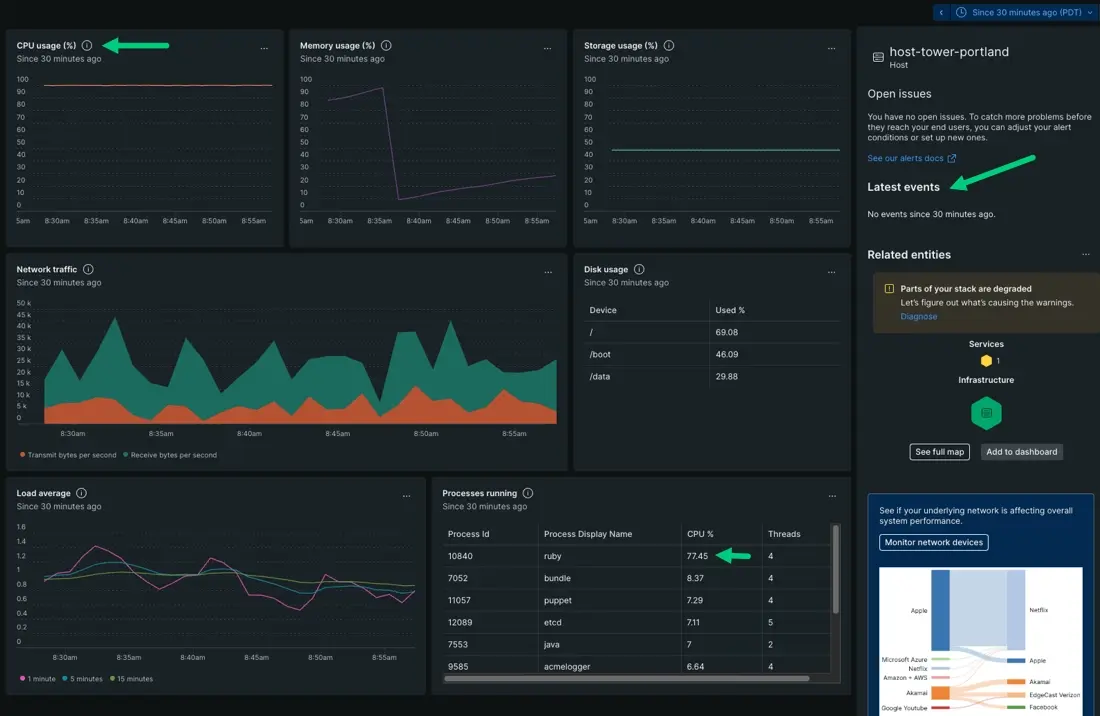The image size is (1100, 716).
Task: Click the Processes running info icon
Action: [x=527, y=494]
